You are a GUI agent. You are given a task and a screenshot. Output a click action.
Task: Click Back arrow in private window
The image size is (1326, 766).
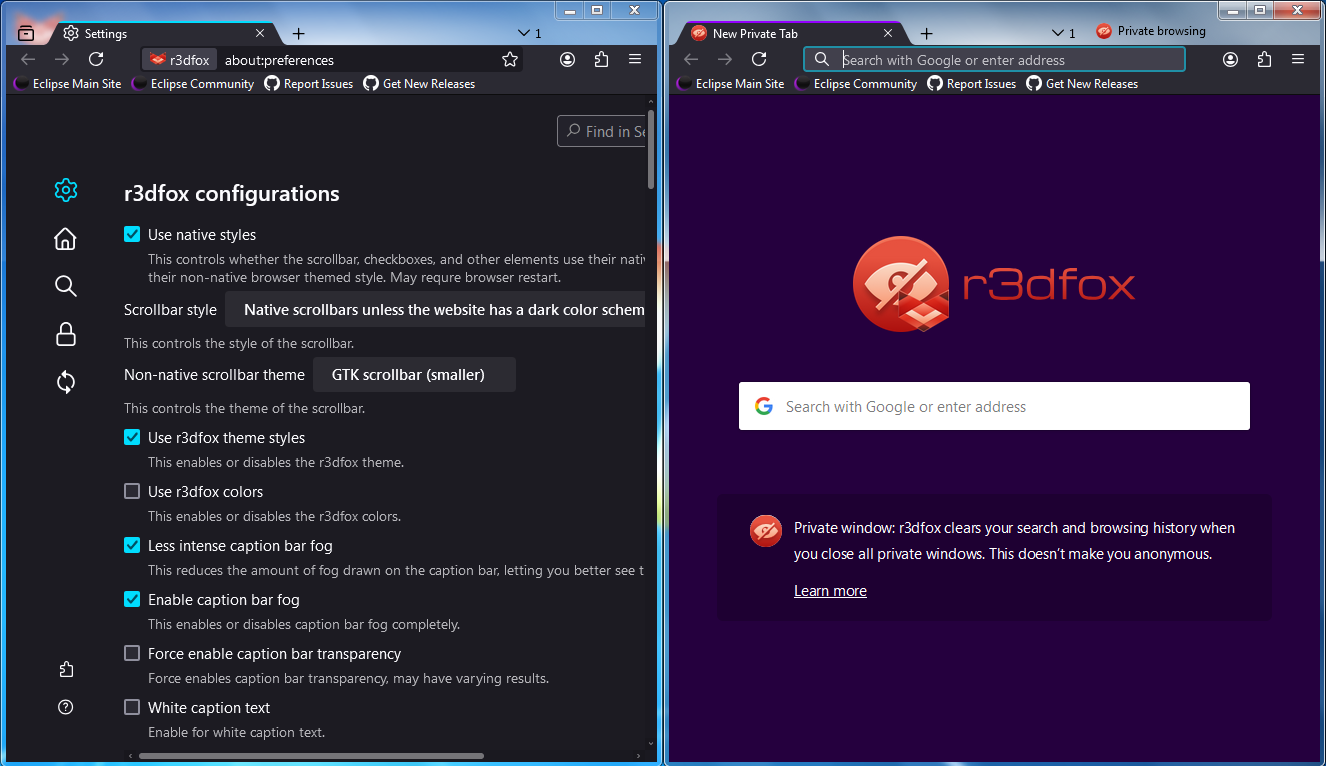(x=691, y=60)
